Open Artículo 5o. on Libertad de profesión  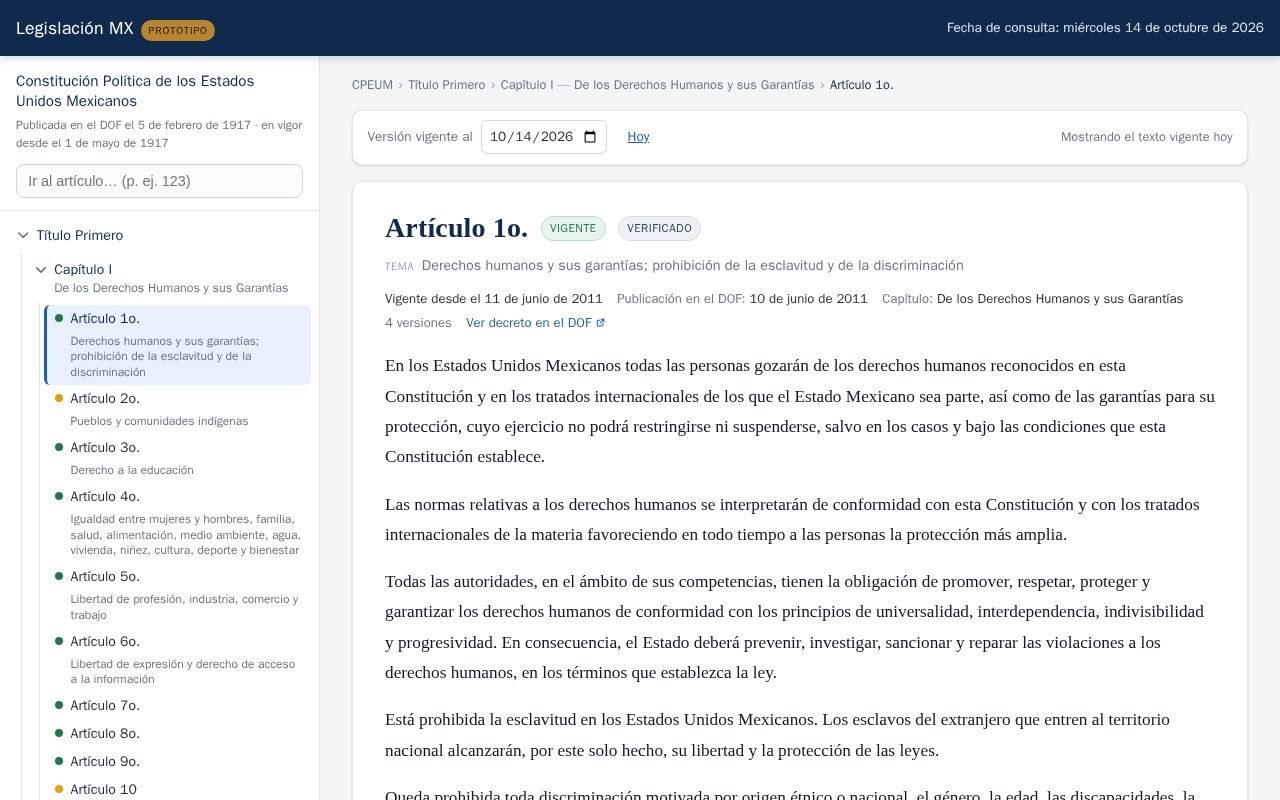178,595
